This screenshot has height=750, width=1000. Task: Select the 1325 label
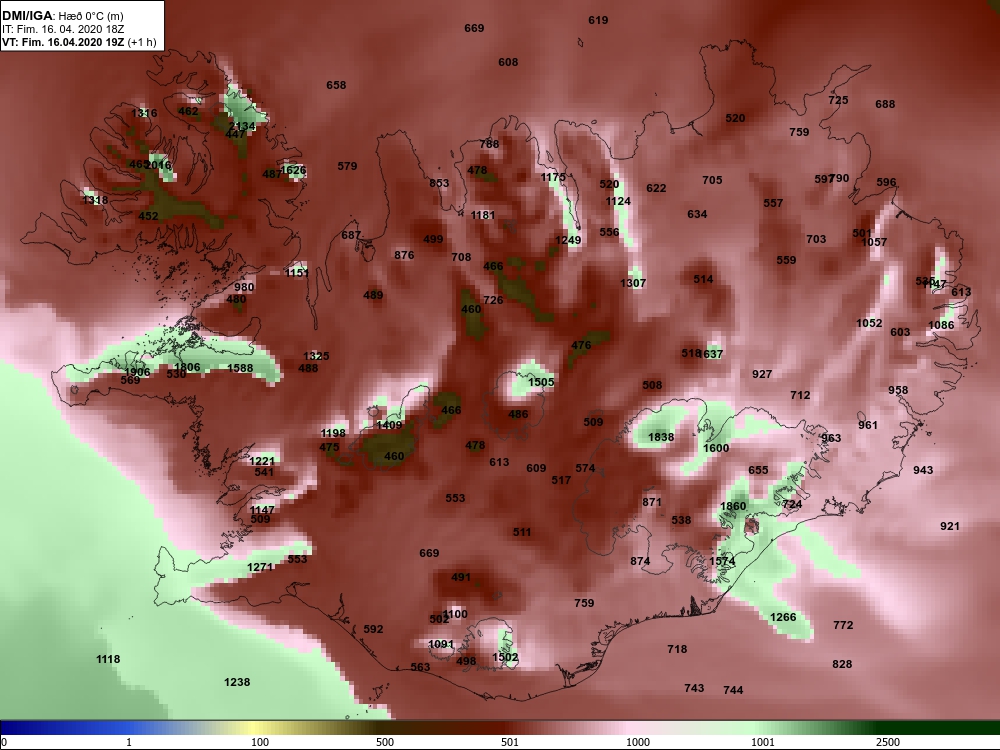point(316,357)
